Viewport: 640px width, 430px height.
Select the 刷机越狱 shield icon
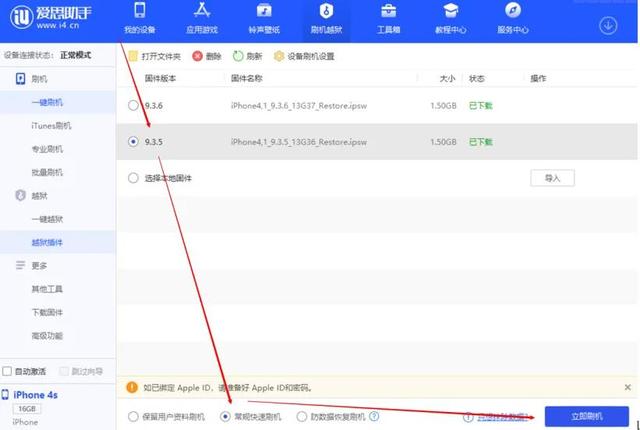(326, 11)
